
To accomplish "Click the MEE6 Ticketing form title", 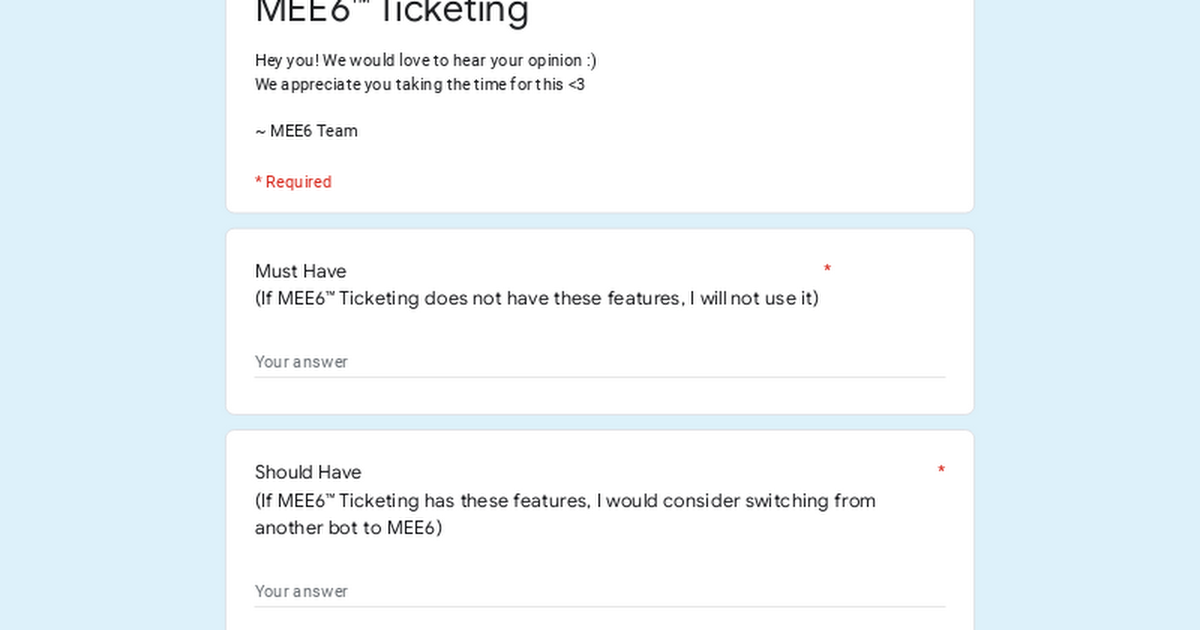I will [391, 12].
